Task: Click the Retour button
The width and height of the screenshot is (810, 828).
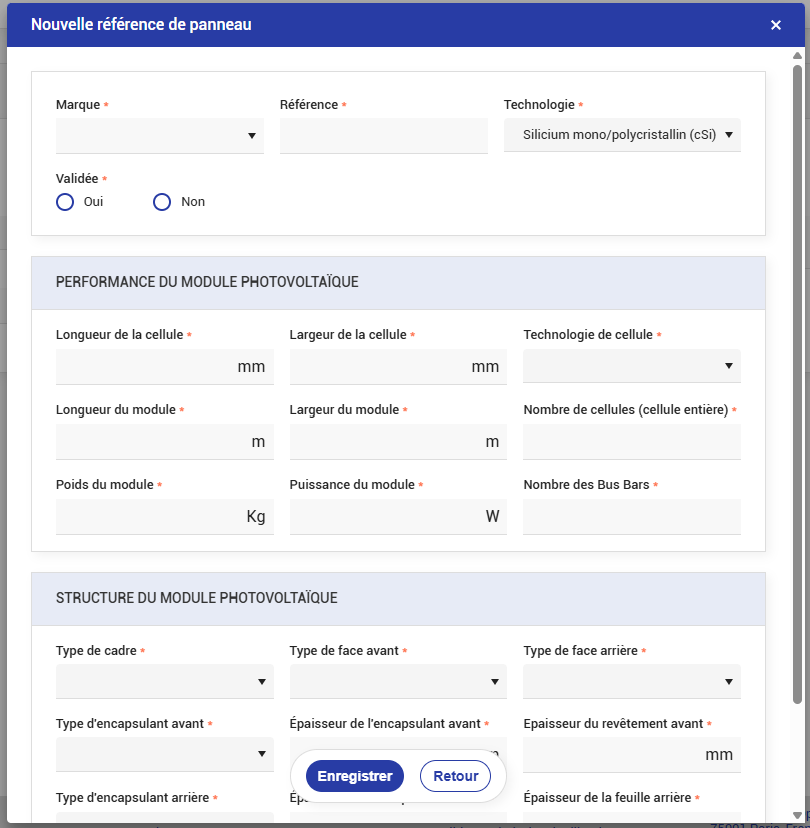Action: click(455, 776)
